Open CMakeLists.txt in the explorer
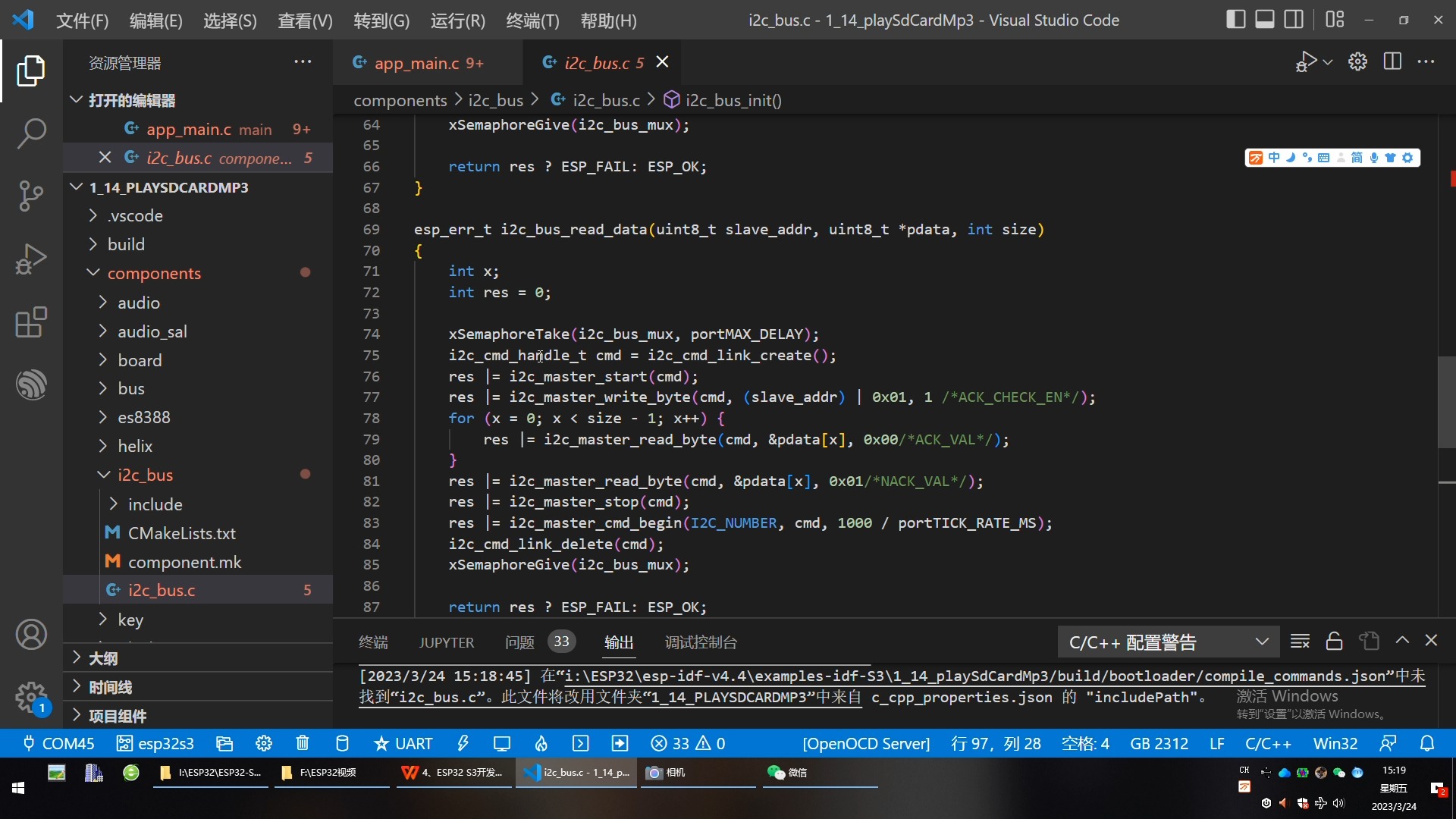The image size is (1456, 819). click(x=181, y=533)
